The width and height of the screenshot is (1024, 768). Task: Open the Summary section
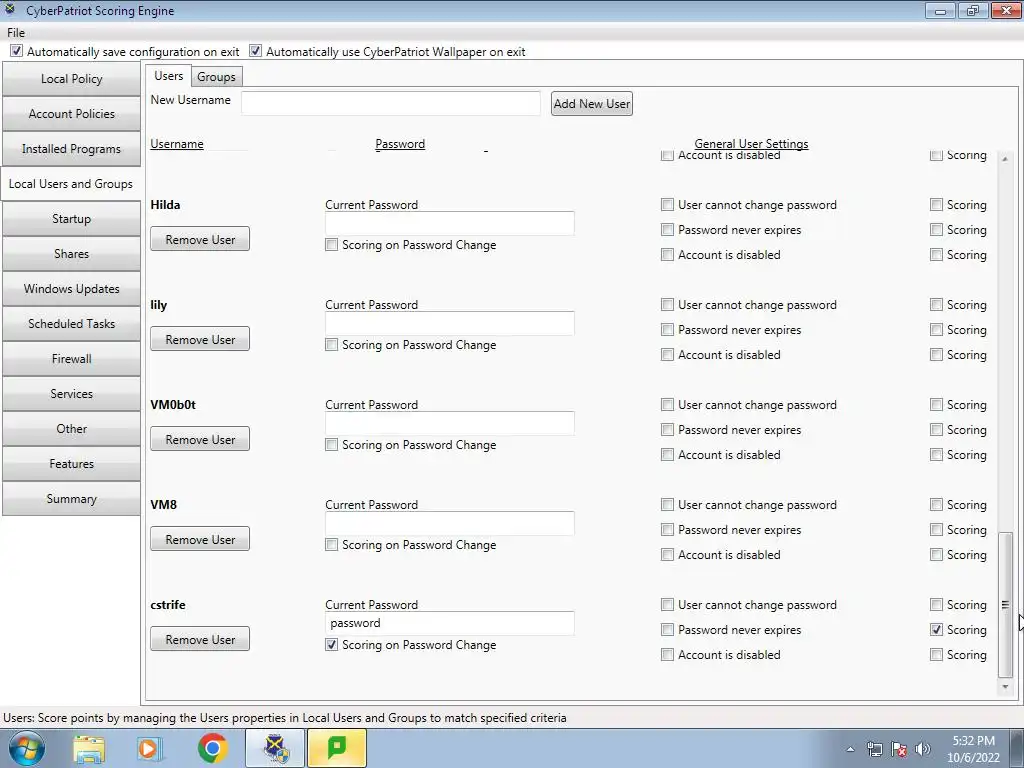pos(71,499)
